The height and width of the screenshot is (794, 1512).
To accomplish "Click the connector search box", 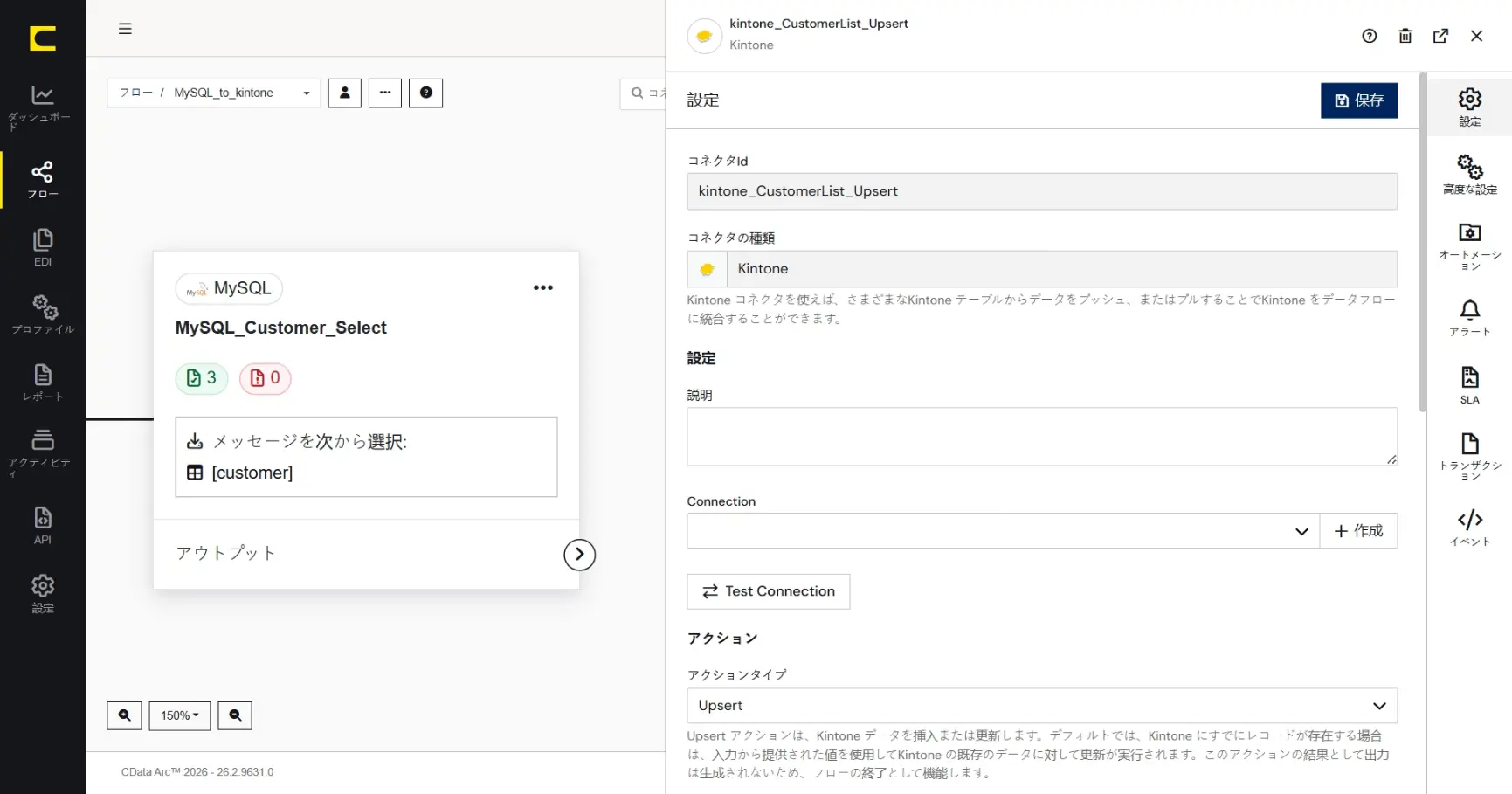I will point(644,93).
